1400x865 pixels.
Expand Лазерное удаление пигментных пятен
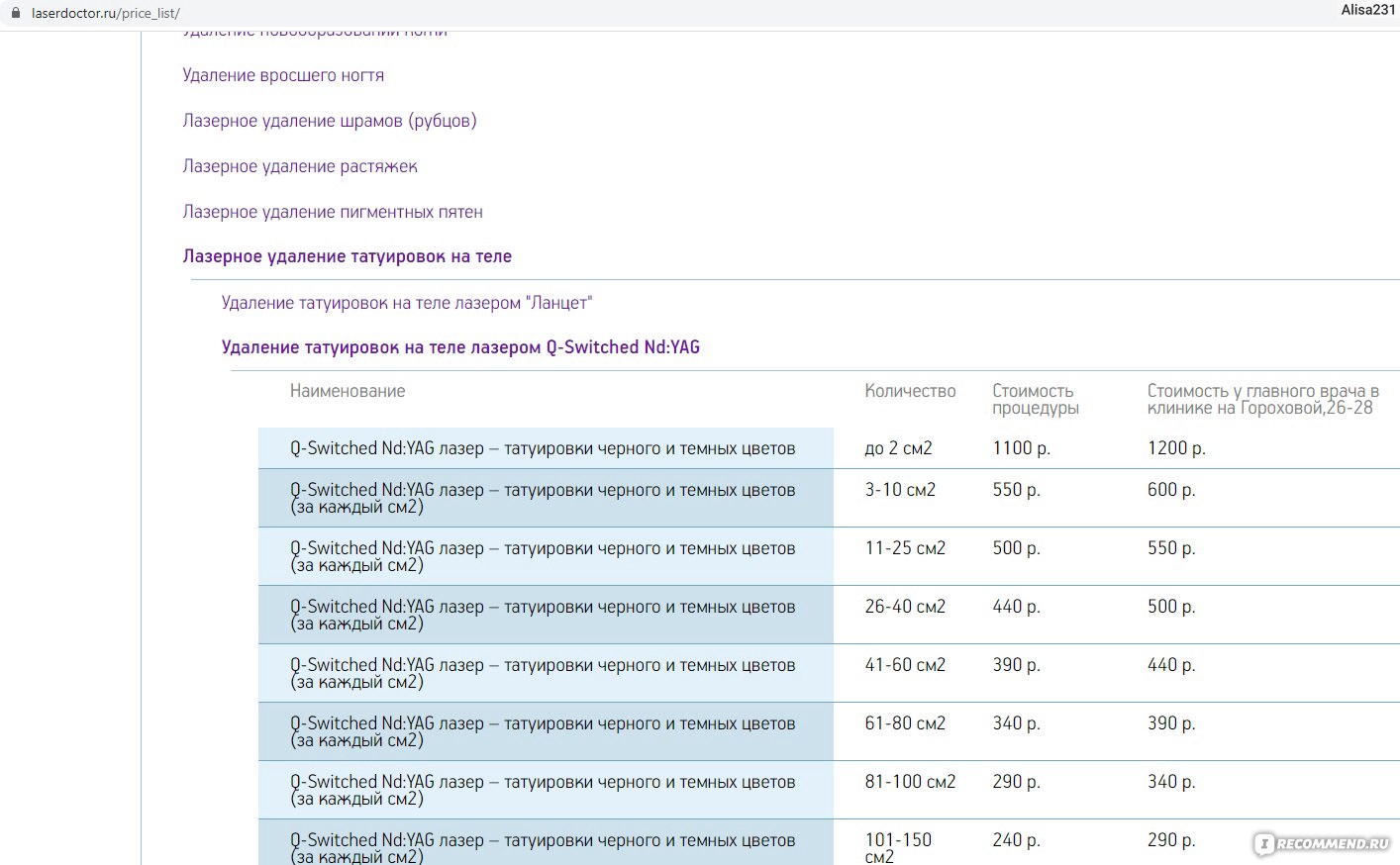(x=333, y=212)
